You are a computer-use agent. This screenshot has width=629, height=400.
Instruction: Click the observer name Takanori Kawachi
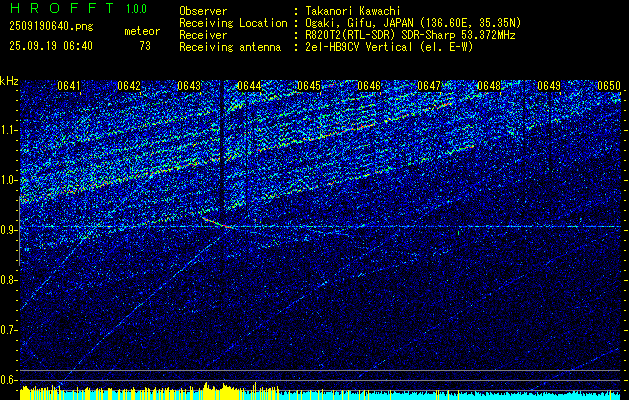pos(353,11)
